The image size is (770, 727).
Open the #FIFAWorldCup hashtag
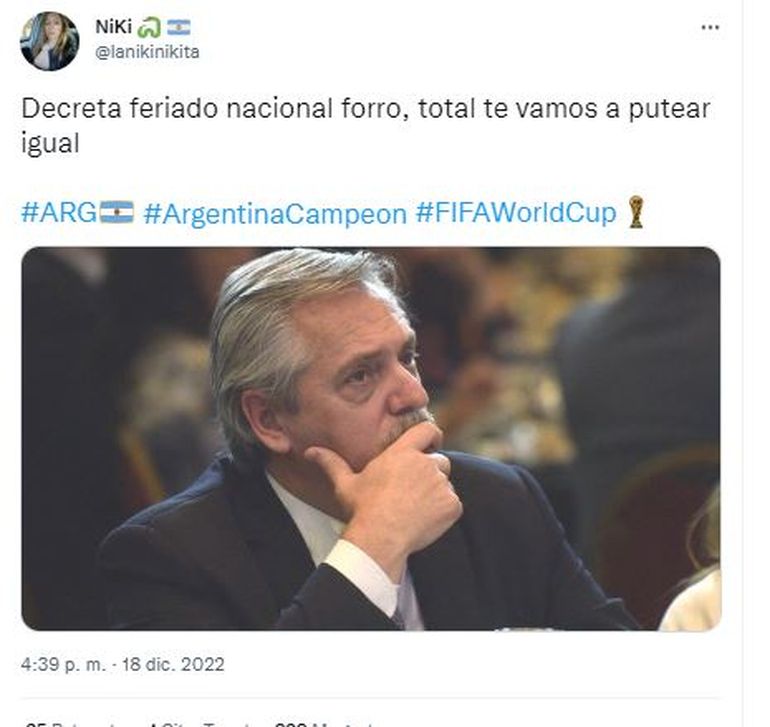(x=516, y=213)
